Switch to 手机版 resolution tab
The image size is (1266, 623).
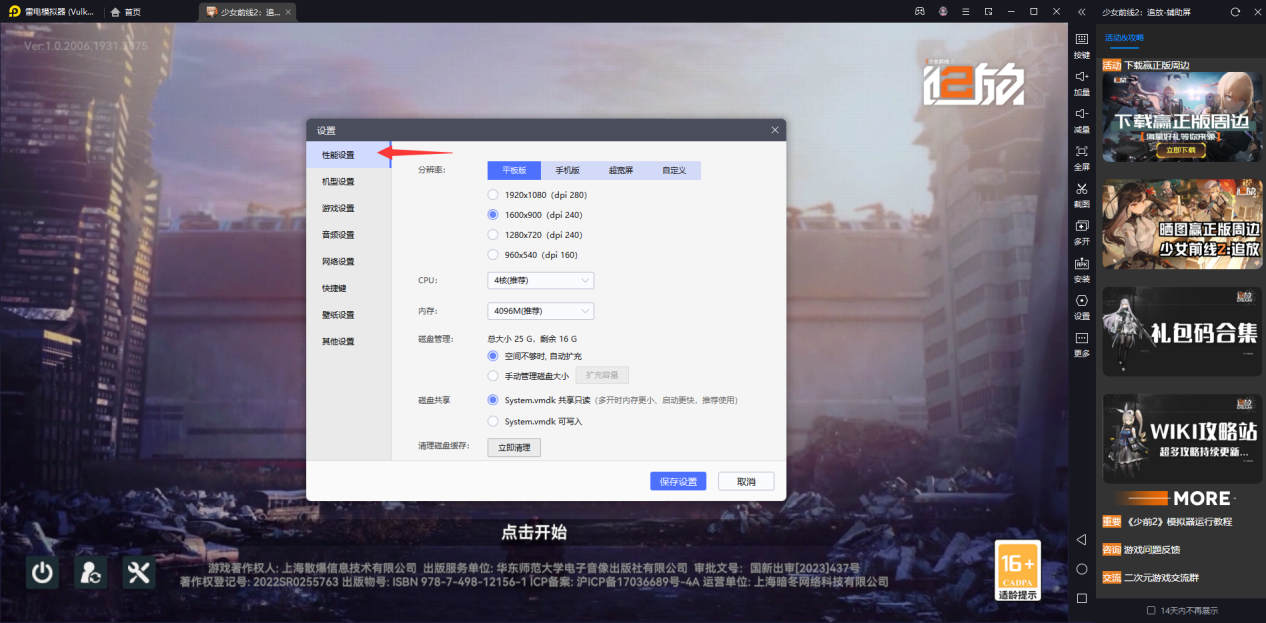coord(567,170)
